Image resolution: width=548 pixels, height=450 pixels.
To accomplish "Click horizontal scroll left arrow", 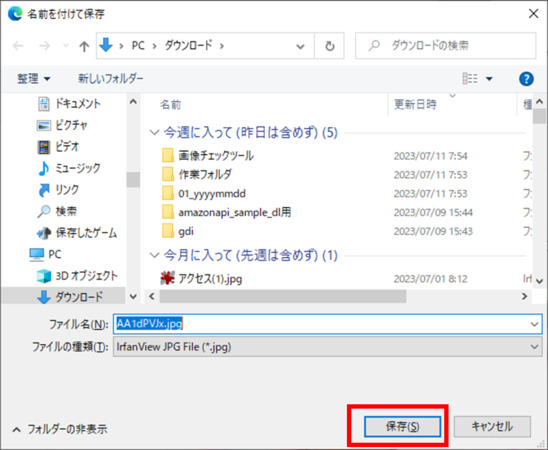I will point(151,297).
